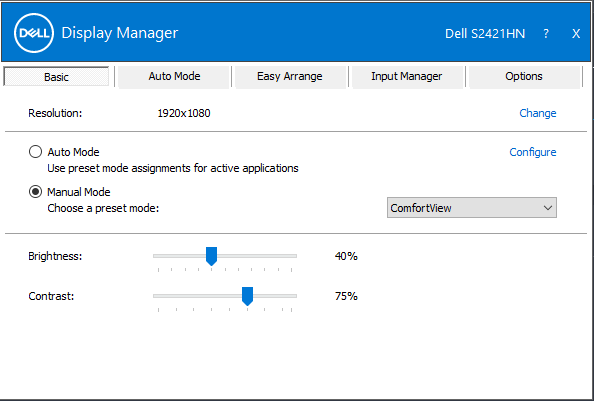
Task: Expand the ComfortView preset mode dropdown
Action: click(472, 208)
